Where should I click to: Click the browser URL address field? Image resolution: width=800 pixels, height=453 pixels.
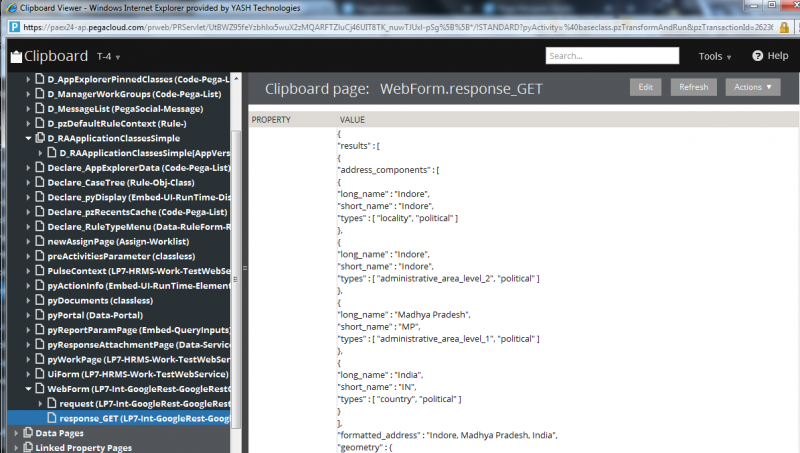[x=398, y=27]
